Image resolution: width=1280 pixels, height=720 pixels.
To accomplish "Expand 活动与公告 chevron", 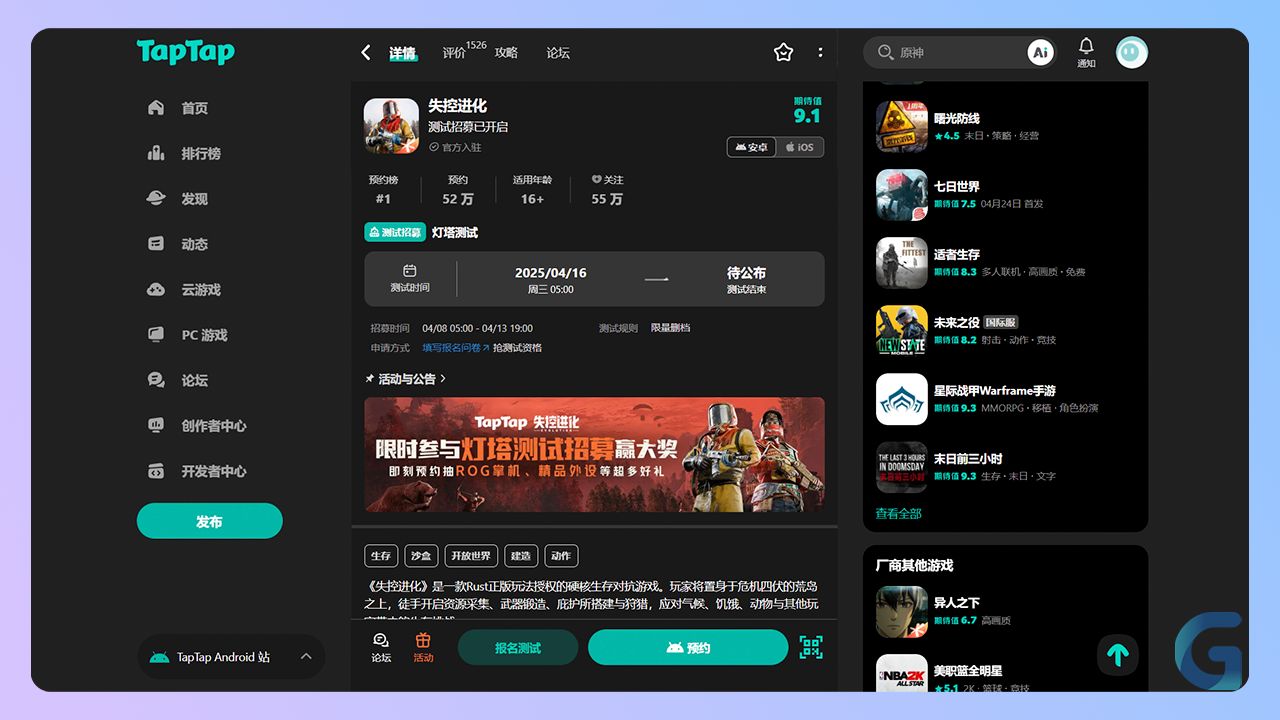I will coord(443,379).
